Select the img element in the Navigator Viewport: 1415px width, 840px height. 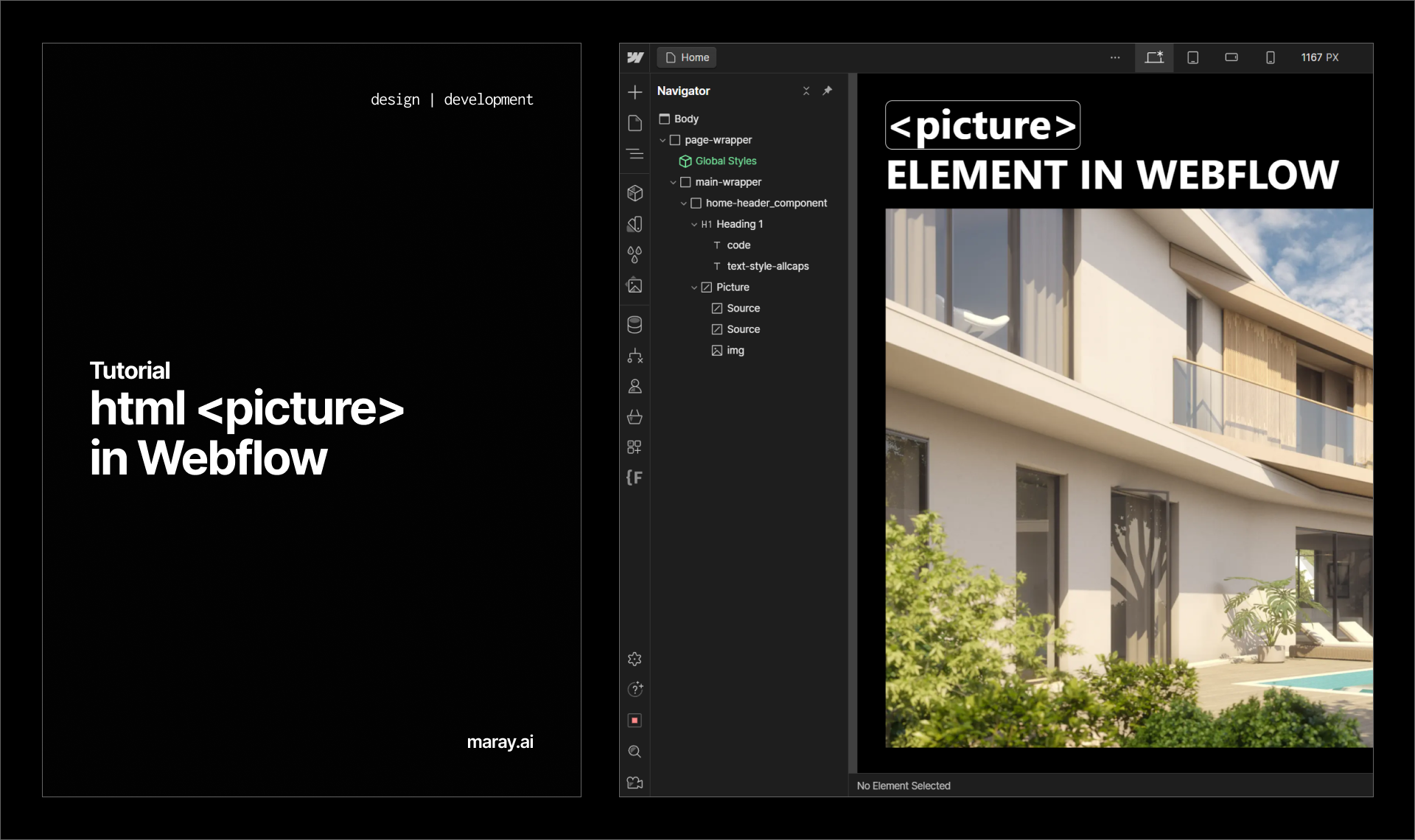click(735, 350)
